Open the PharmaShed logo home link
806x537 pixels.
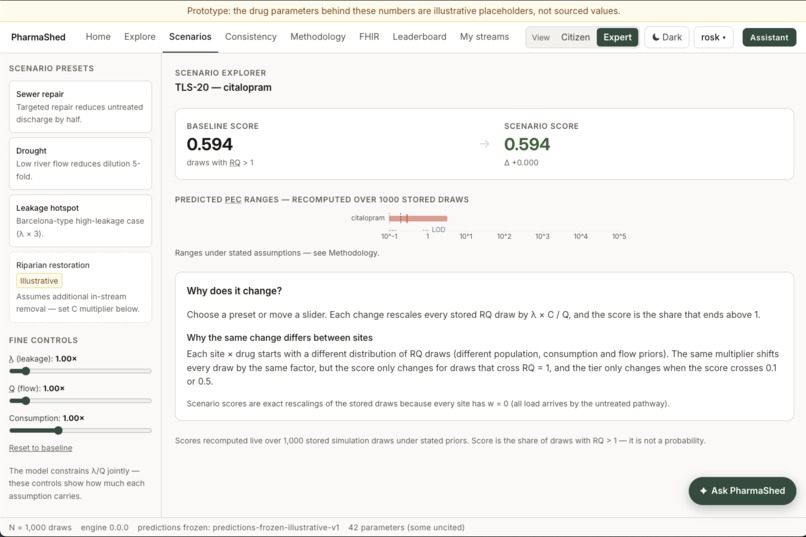click(38, 37)
